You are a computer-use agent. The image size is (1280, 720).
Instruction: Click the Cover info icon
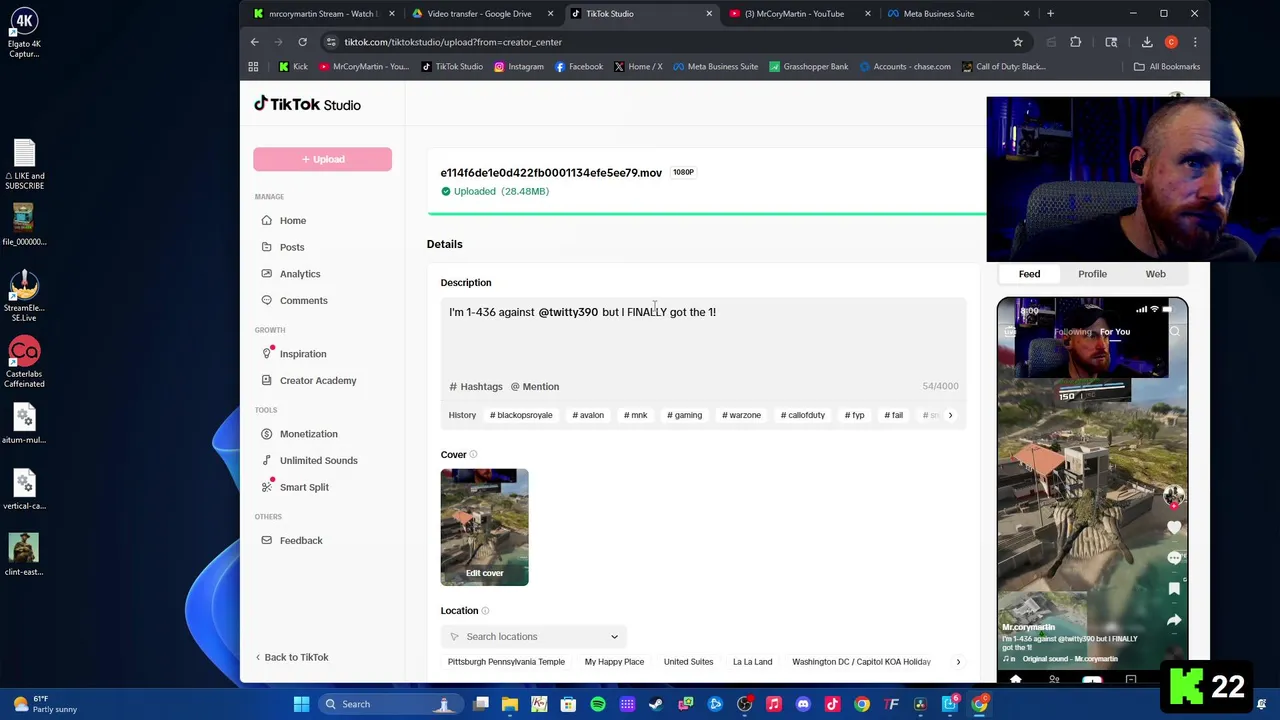tap(474, 455)
